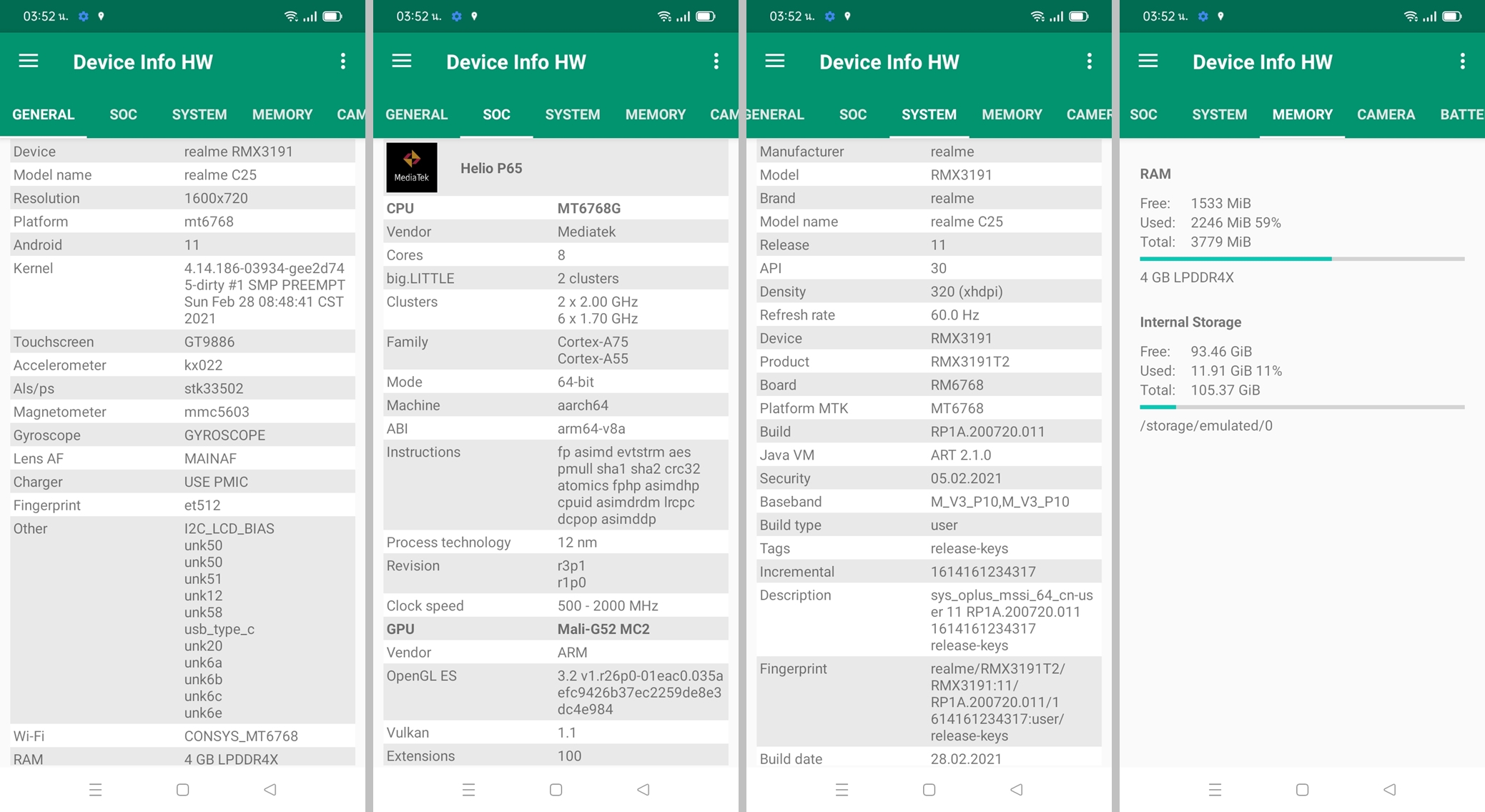This screenshot has height=812, width=1485.
Task: Tap Resolution 1600x720 row
Action: (183, 198)
